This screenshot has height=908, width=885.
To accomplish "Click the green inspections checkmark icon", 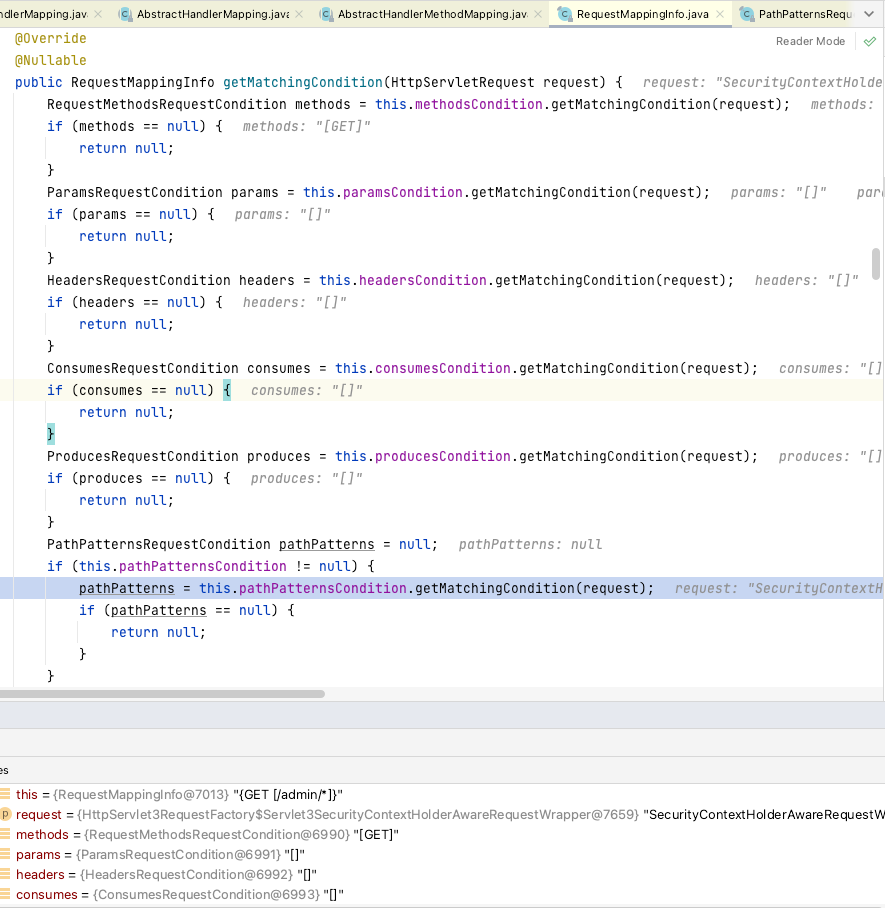I will pos(869,41).
